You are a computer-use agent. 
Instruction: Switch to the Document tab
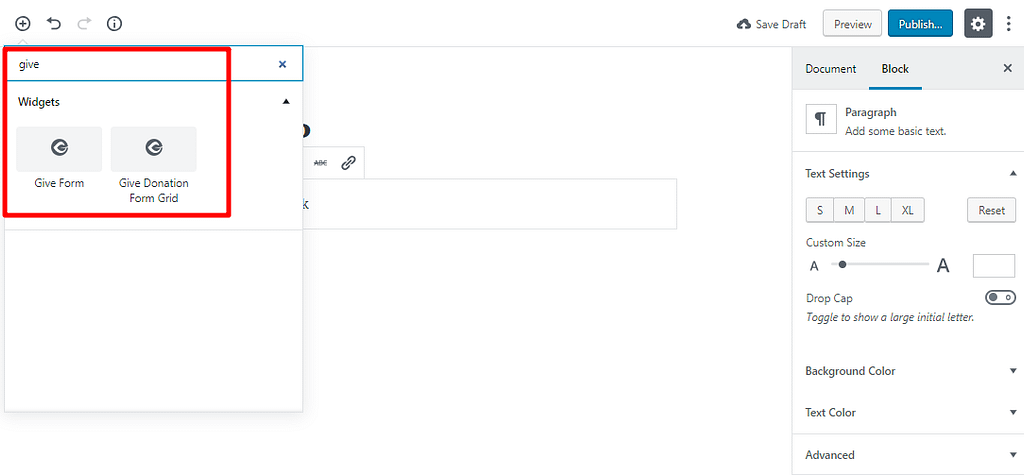[830, 69]
